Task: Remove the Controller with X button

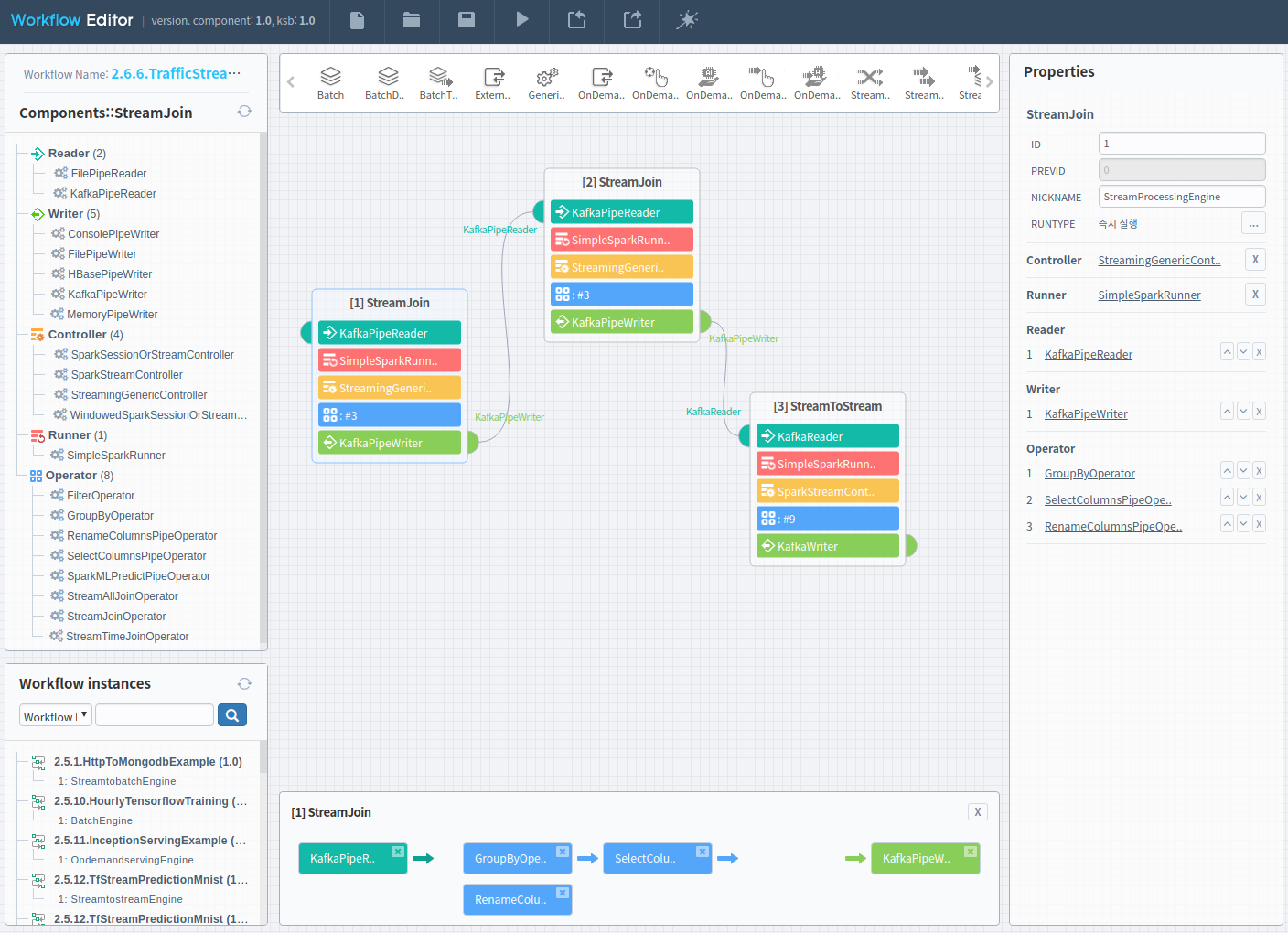Action: coord(1255,260)
